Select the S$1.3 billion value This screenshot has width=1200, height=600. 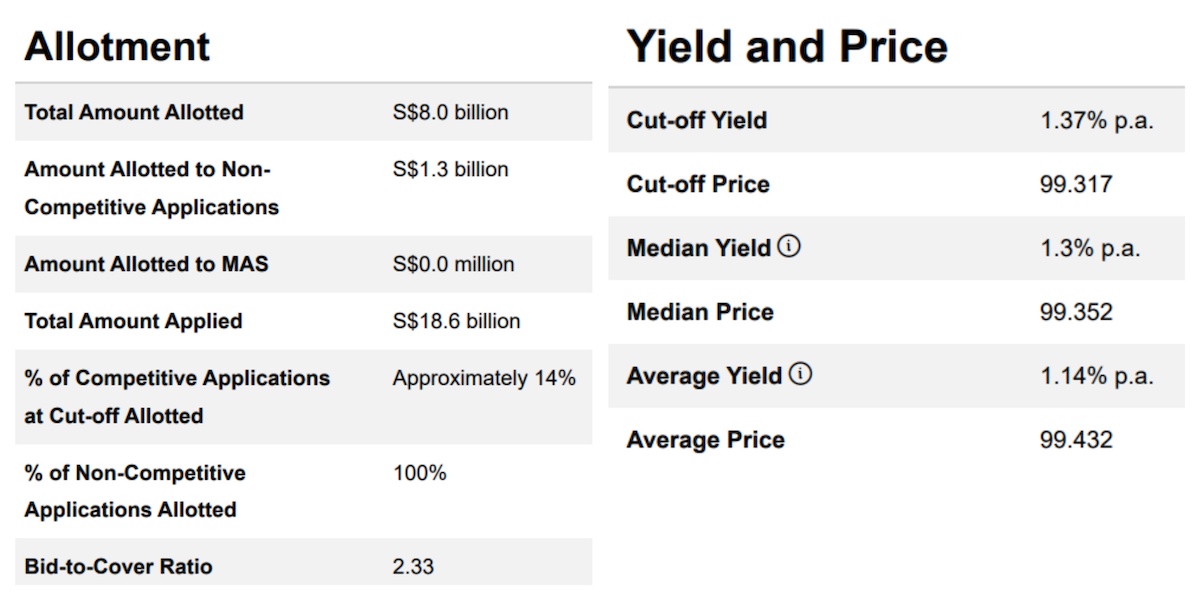pos(450,170)
